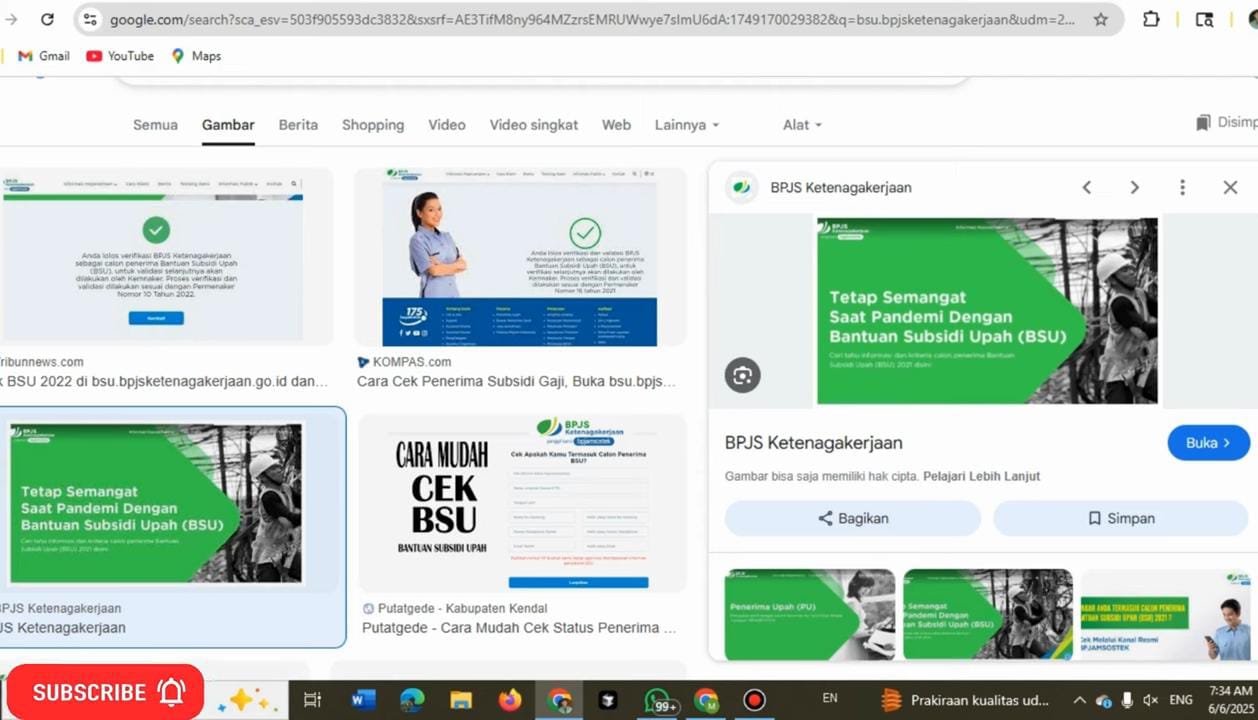
Task: Go to previous image in preview panel
Action: 1086,187
